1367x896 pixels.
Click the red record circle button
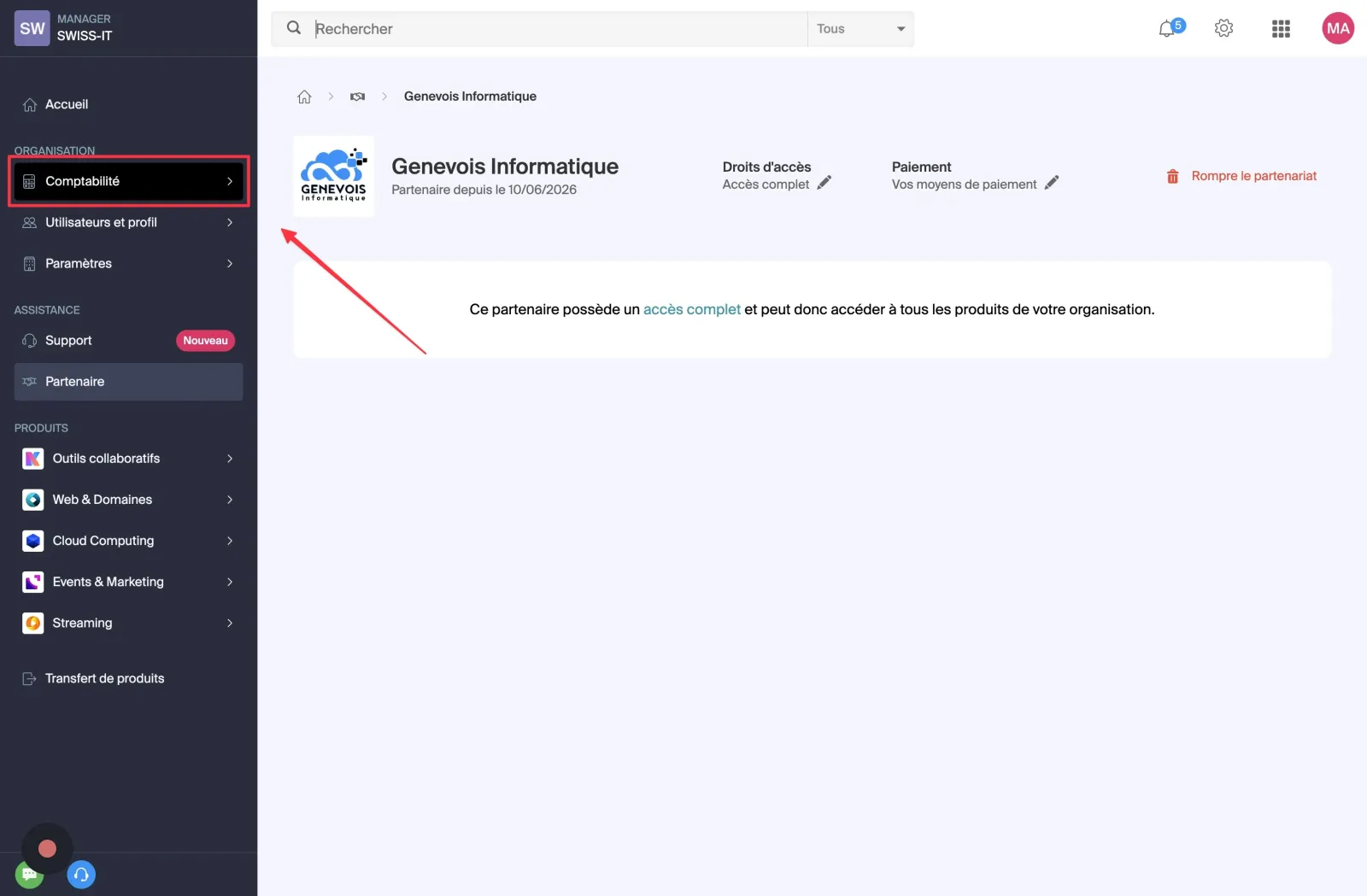click(x=47, y=848)
